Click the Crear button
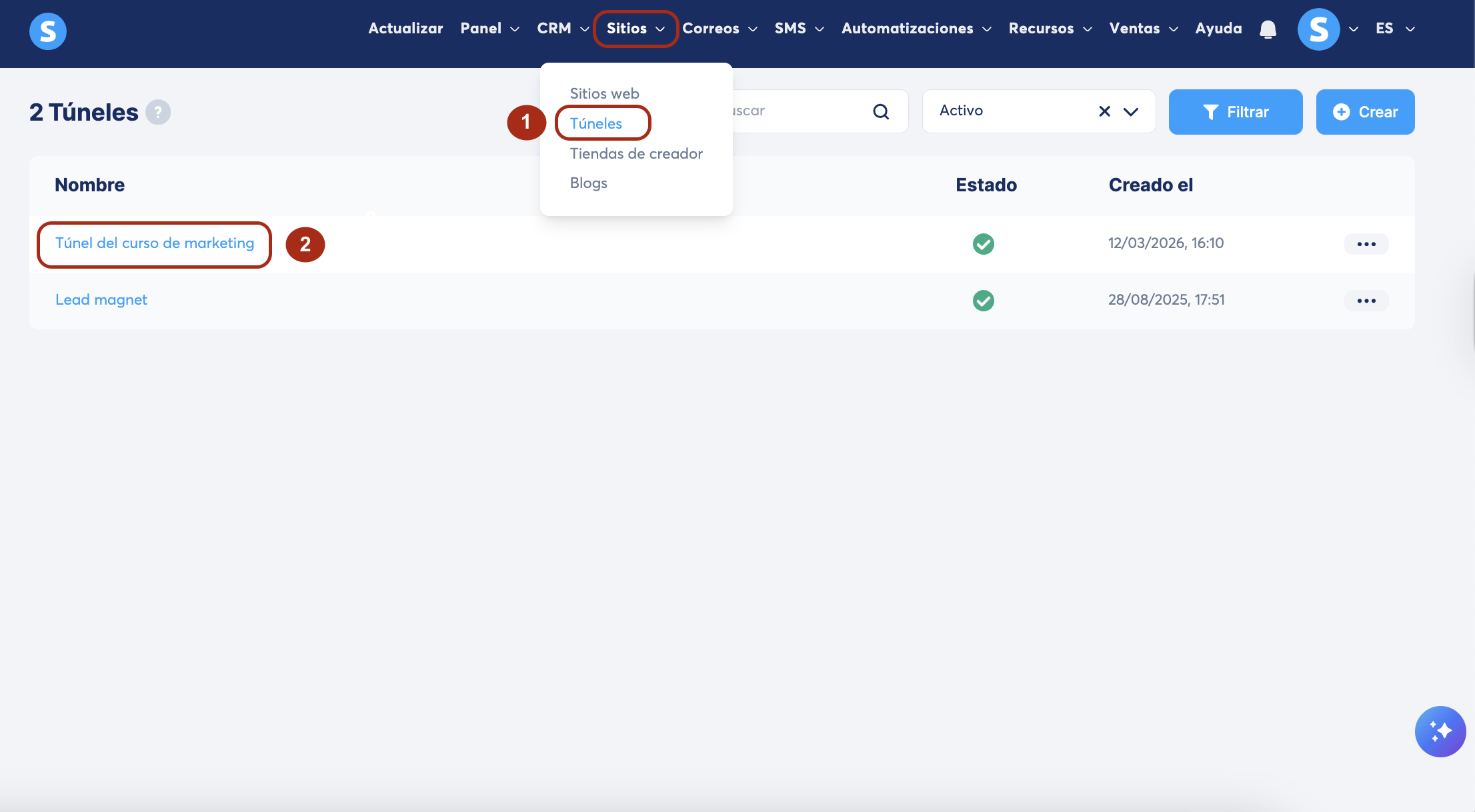 click(1365, 112)
